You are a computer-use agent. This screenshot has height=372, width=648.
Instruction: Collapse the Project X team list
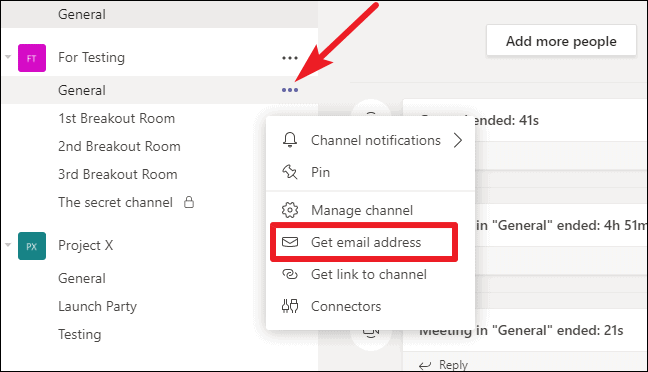pyautogui.click(x=8, y=245)
